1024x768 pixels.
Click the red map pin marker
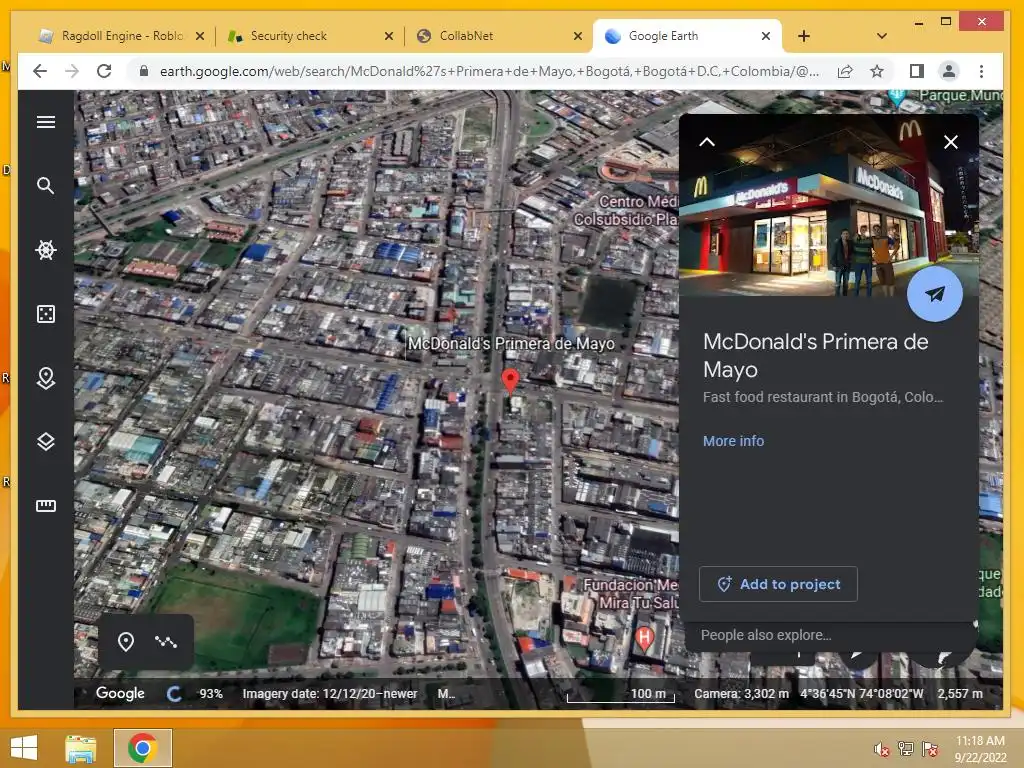[510, 380]
